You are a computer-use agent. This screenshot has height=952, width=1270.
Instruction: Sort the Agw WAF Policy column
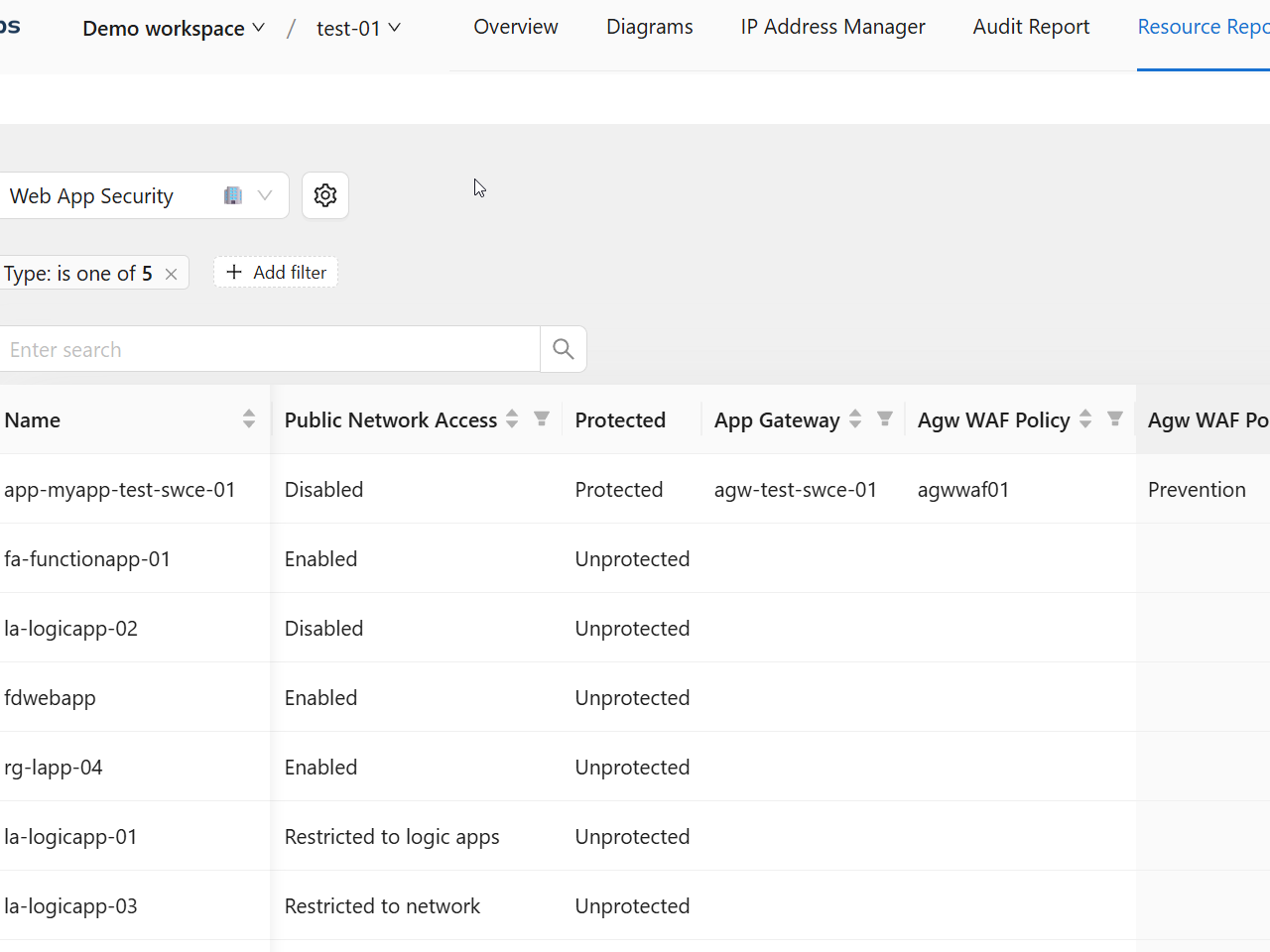(1085, 419)
